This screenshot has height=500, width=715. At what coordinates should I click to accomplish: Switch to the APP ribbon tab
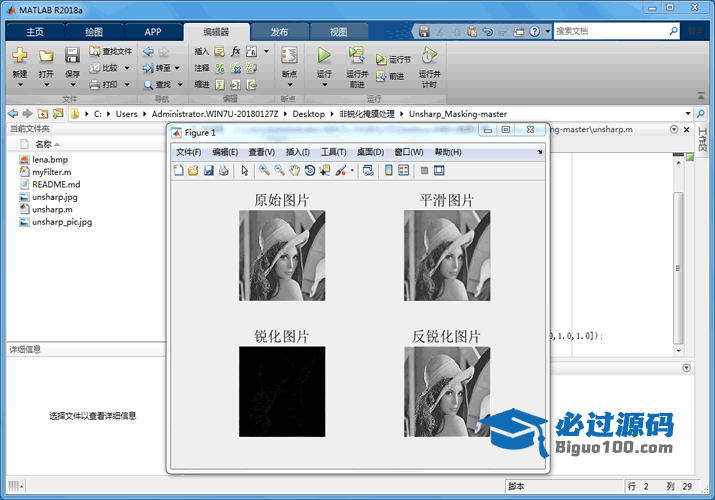(x=153, y=32)
